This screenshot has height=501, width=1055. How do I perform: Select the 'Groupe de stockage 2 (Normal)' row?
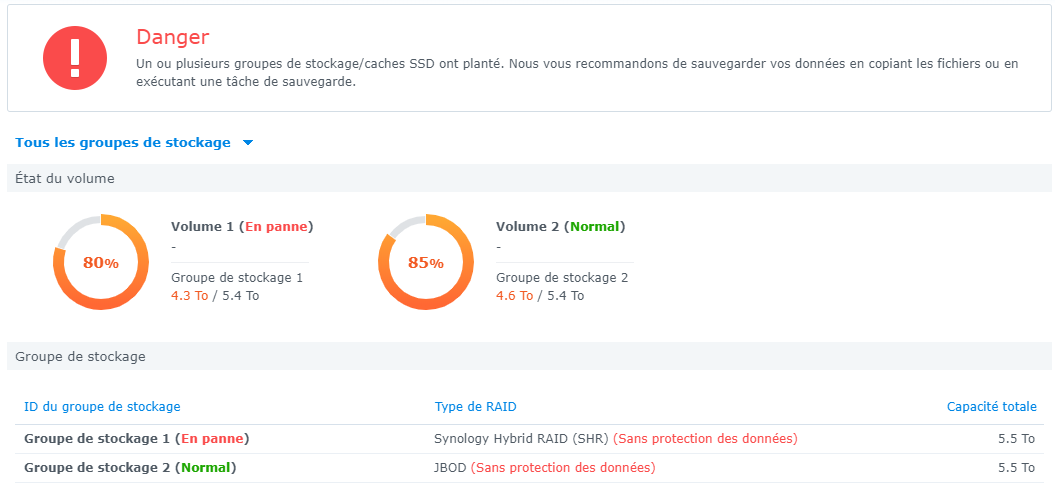[130, 467]
